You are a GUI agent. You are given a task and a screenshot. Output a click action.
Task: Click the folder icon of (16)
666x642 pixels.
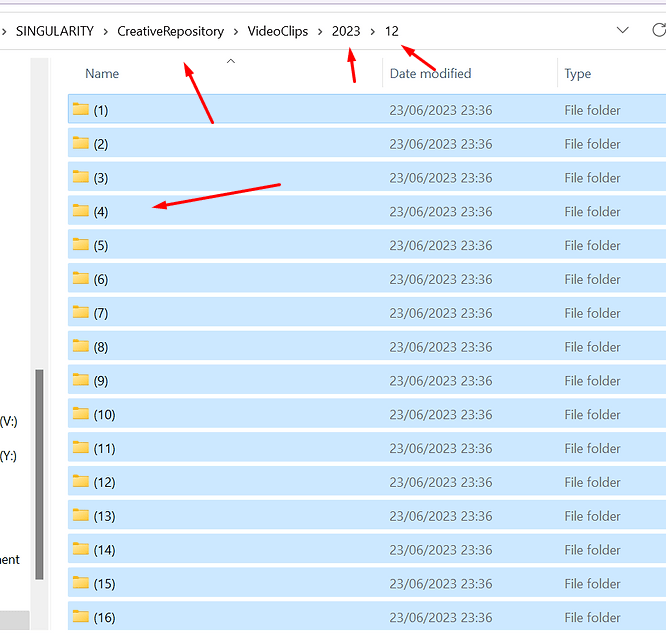click(80, 617)
